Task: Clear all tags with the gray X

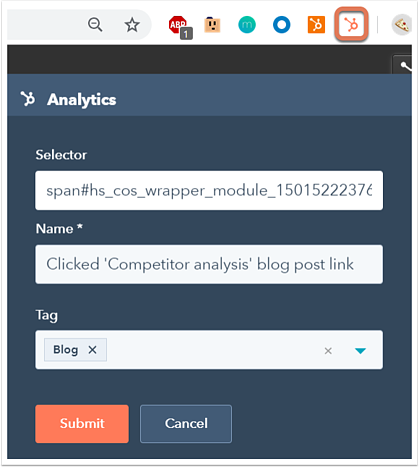Action: coord(328,351)
